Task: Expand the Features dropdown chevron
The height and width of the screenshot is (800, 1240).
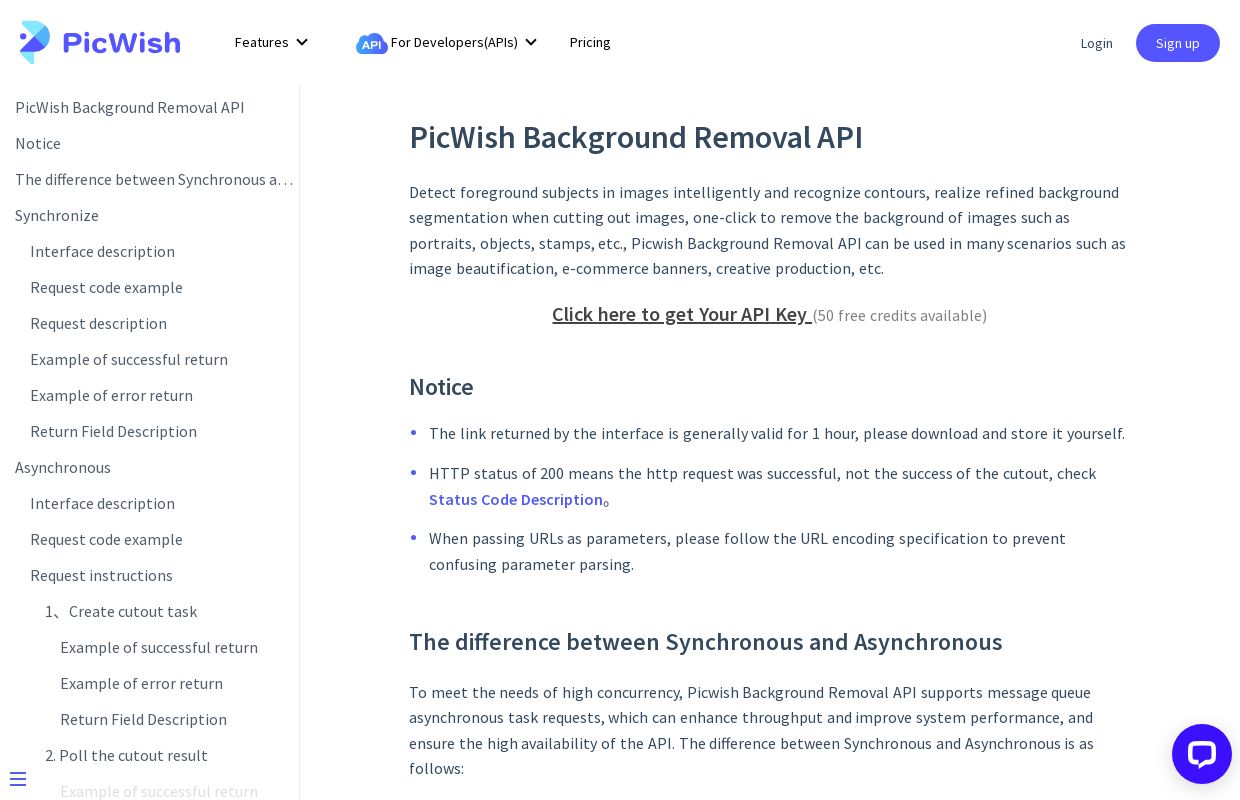Action: click(x=302, y=42)
